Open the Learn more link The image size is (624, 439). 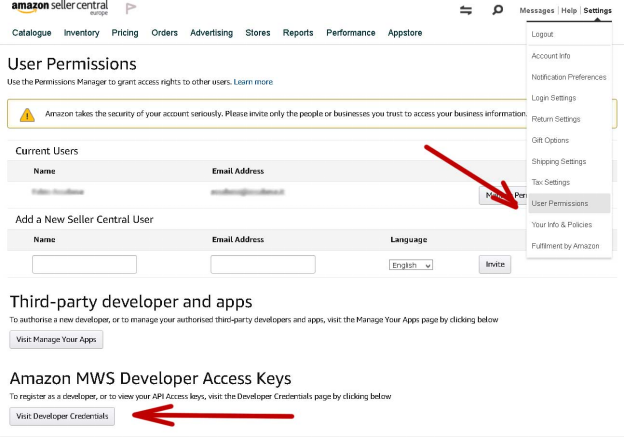[253, 82]
